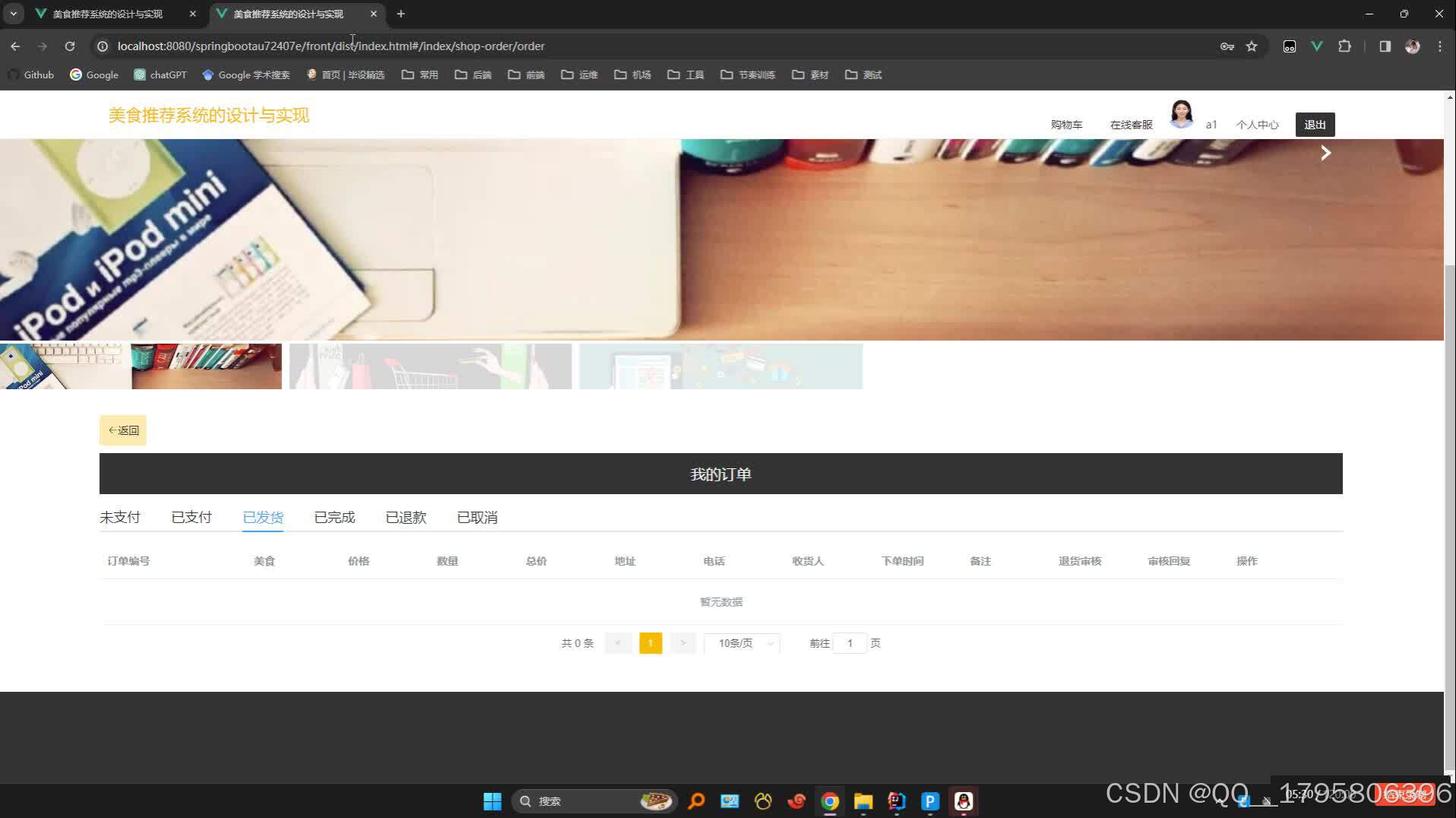1456x818 pixels.
Task: Open the Chrome side panel icon
Action: [1385, 46]
